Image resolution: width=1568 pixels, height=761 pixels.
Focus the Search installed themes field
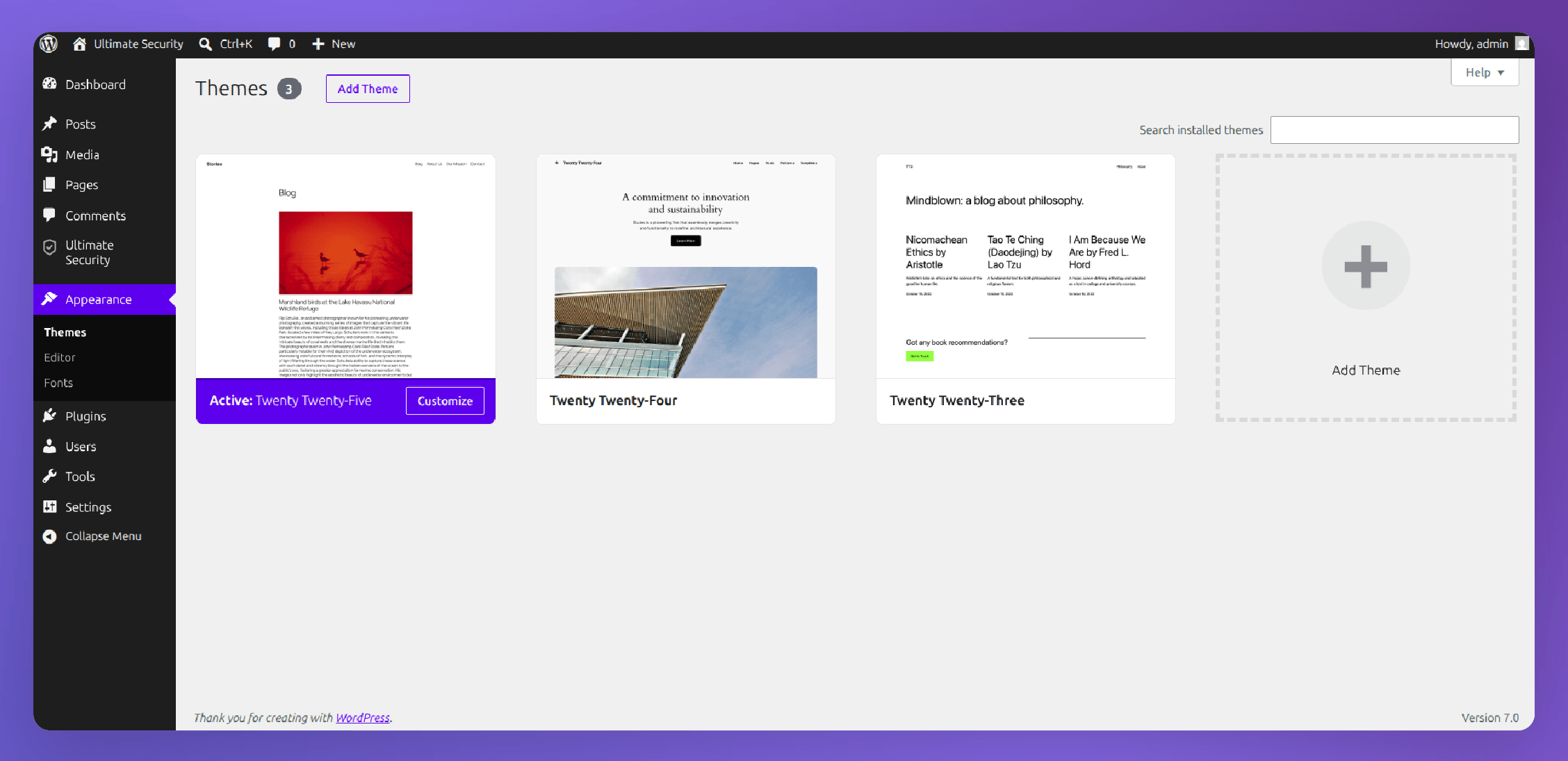(1394, 130)
